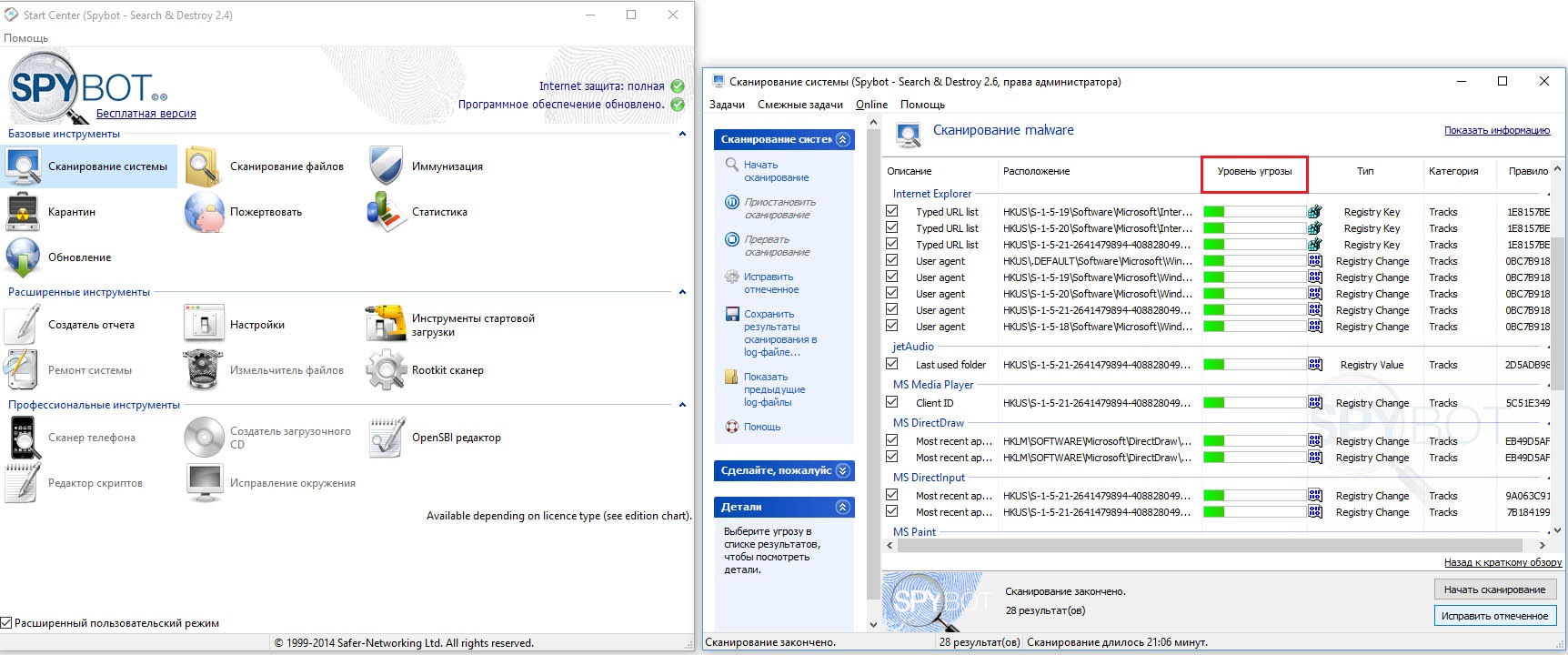The width and height of the screenshot is (1568, 655).
Task: Click the Пожертвовать piggy bank icon
Action: point(204,212)
